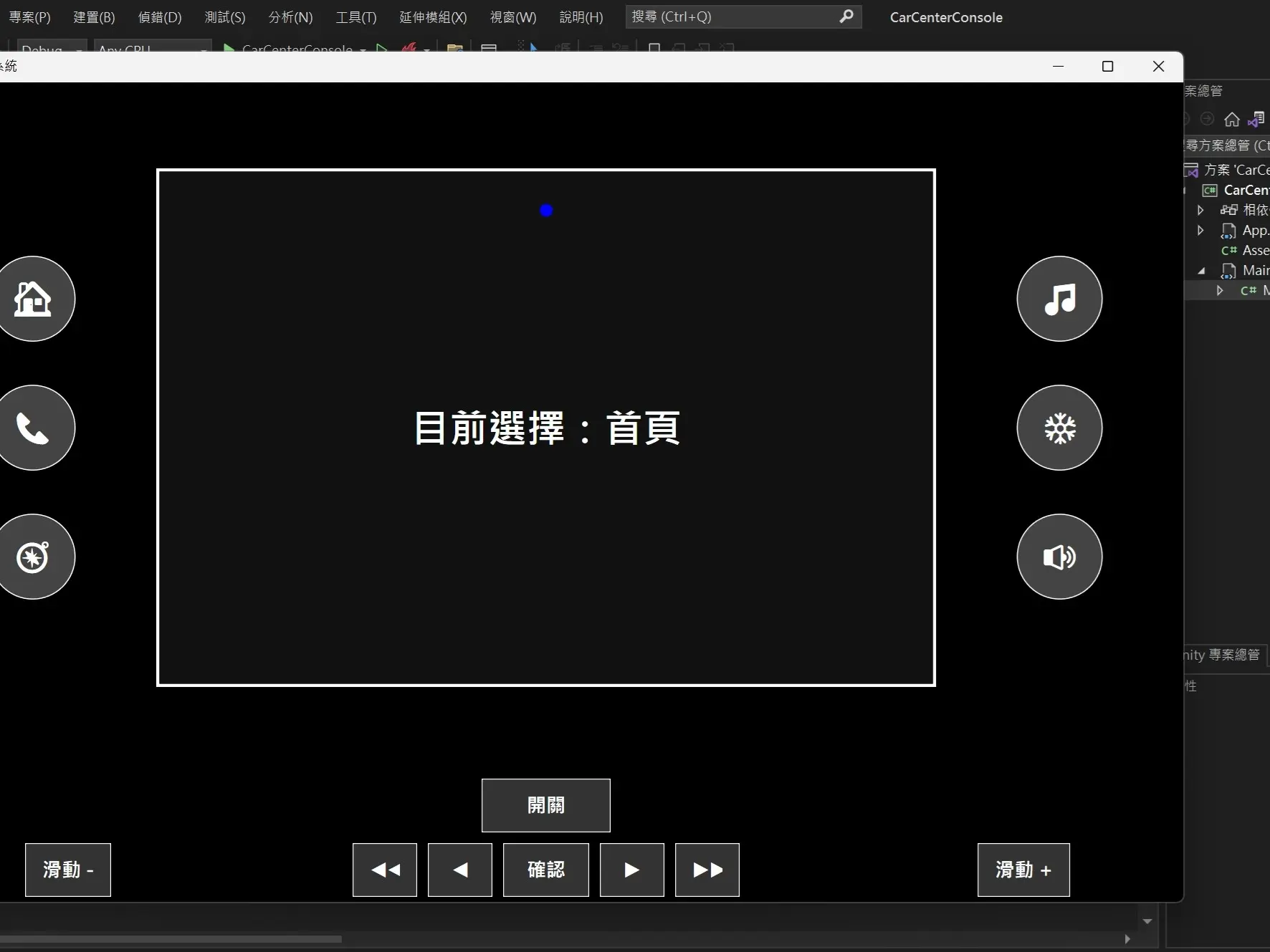Click the 確認 confirm button
The image size is (1270, 952).
[x=545, y=870]
